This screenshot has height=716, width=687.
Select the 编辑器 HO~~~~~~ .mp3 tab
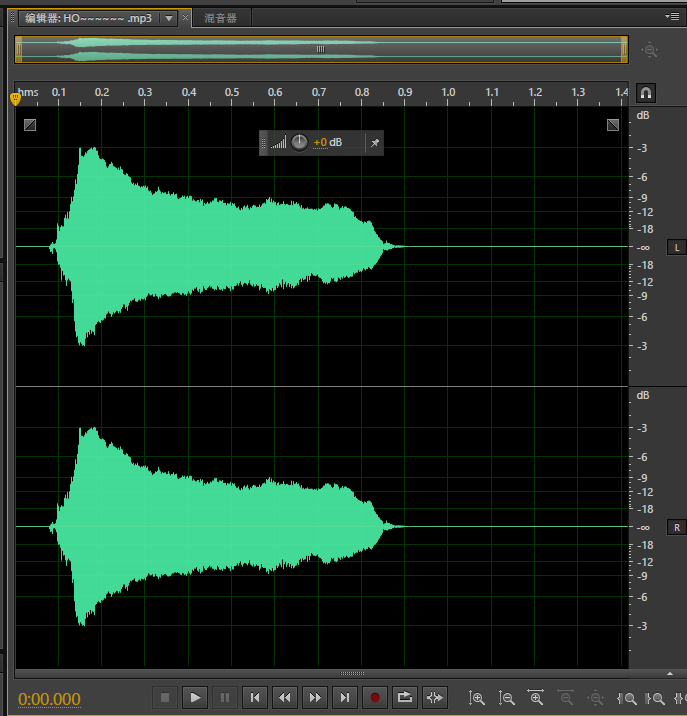click(x=88, y=18)
